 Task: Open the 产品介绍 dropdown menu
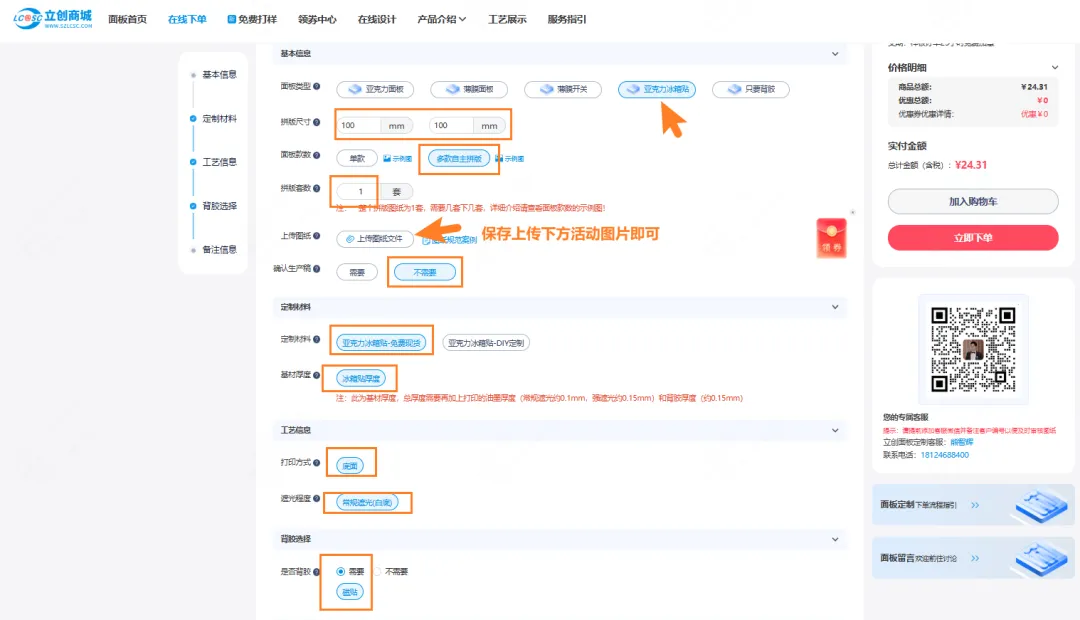point(441,19)
